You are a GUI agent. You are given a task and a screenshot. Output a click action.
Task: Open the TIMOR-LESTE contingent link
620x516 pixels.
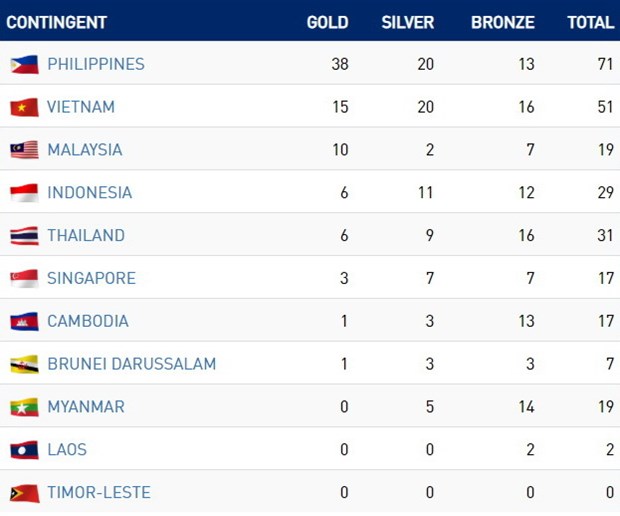[x=99, y=493]
